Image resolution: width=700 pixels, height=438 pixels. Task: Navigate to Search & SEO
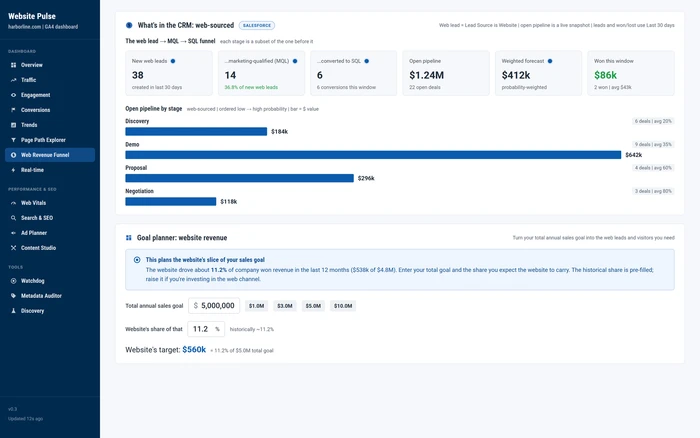click(x=50, y=218)
